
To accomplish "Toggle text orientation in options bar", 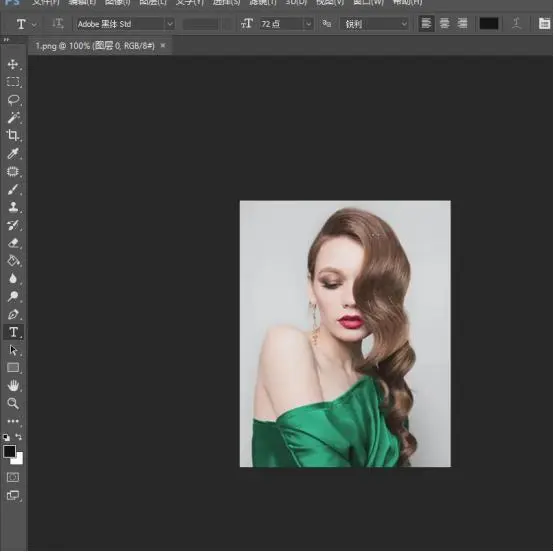I will [x=58, y=24].
